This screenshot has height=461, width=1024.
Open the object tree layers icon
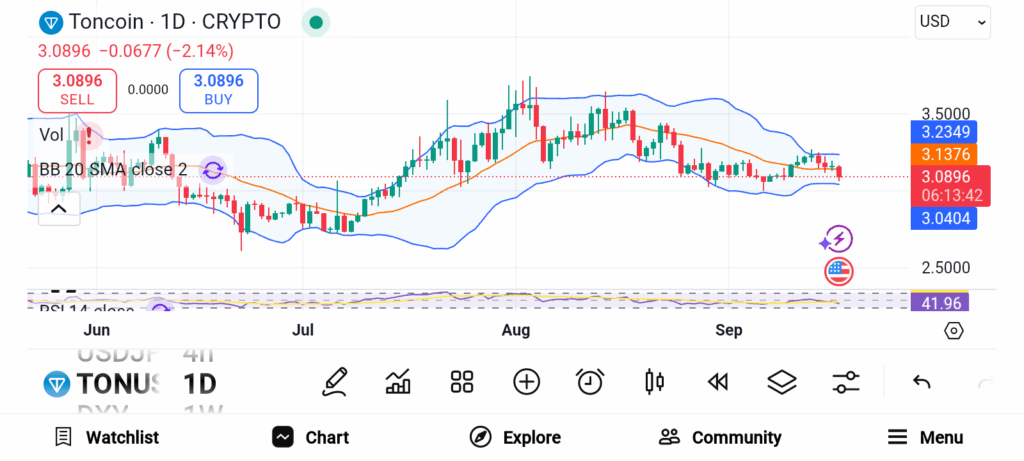pos(781,381)
